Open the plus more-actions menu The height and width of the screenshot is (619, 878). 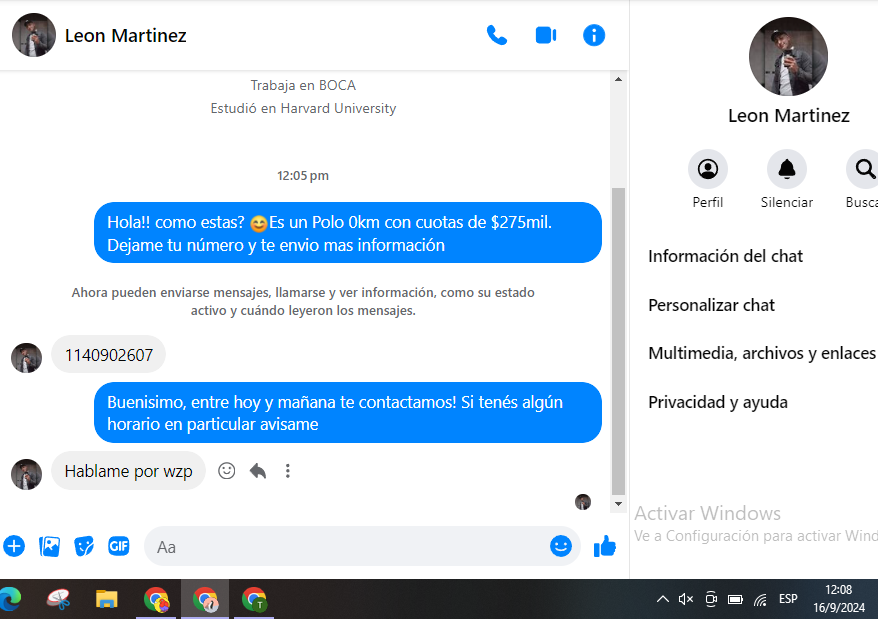point(14,546)
